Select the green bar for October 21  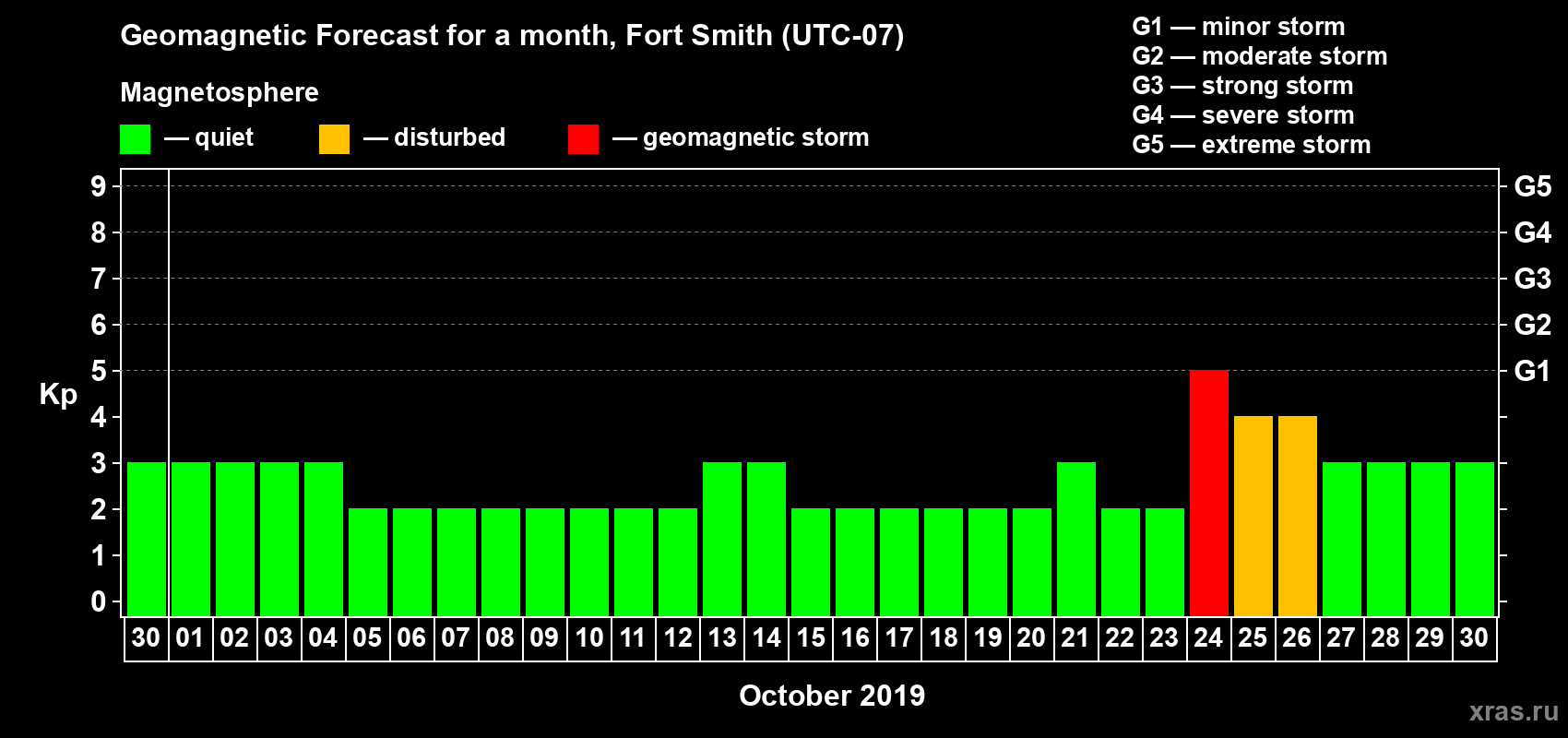click(1075, 539)
